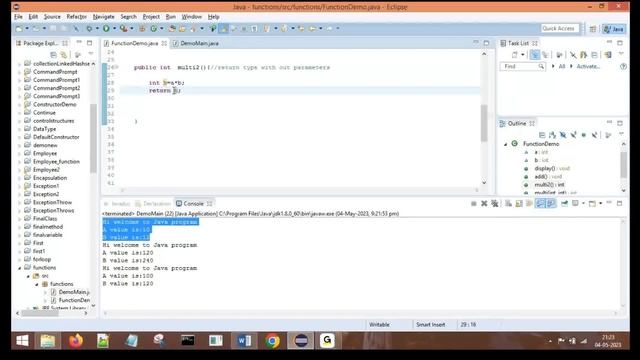Select display() : void in Outline
640x360 pixels.
tap(552, 169)
